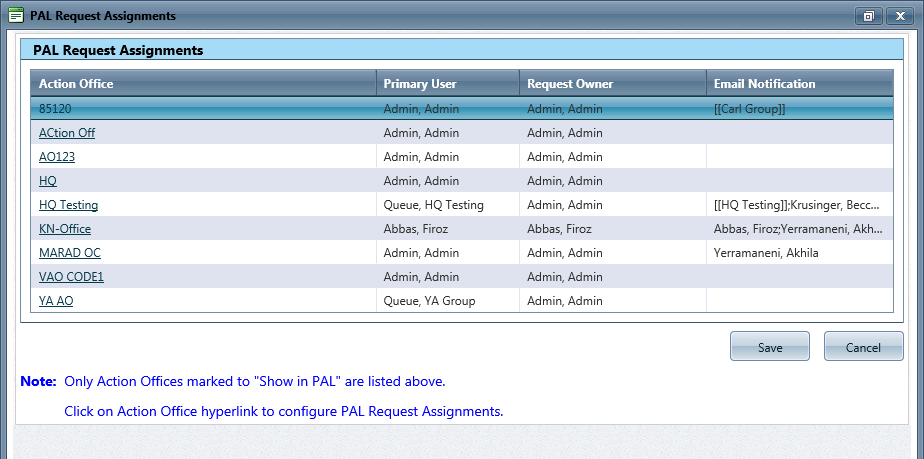Open the VAO CODE1 action office link
The image size is (924, 459).
coord(71,277)
